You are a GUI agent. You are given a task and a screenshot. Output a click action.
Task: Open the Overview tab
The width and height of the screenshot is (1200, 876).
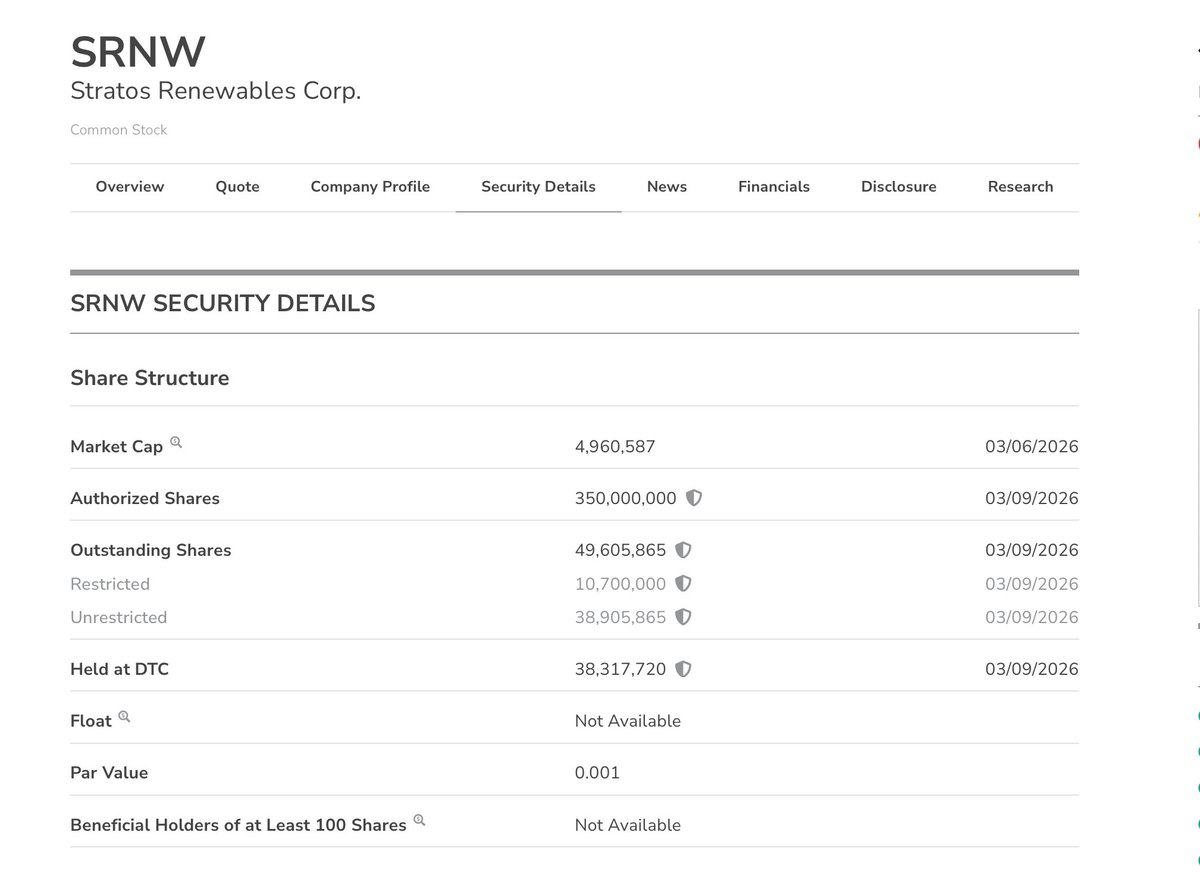point(130,187)
